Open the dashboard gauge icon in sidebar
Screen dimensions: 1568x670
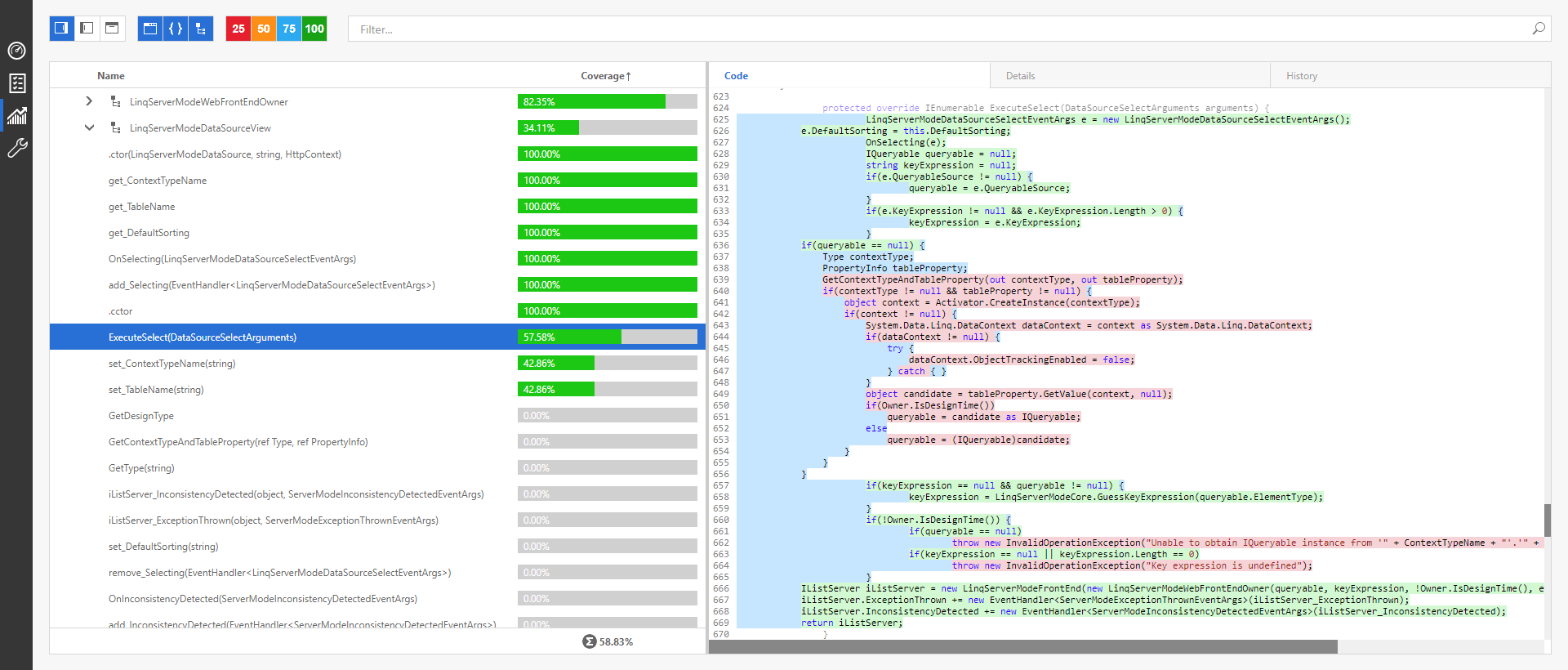coord(16,51)
